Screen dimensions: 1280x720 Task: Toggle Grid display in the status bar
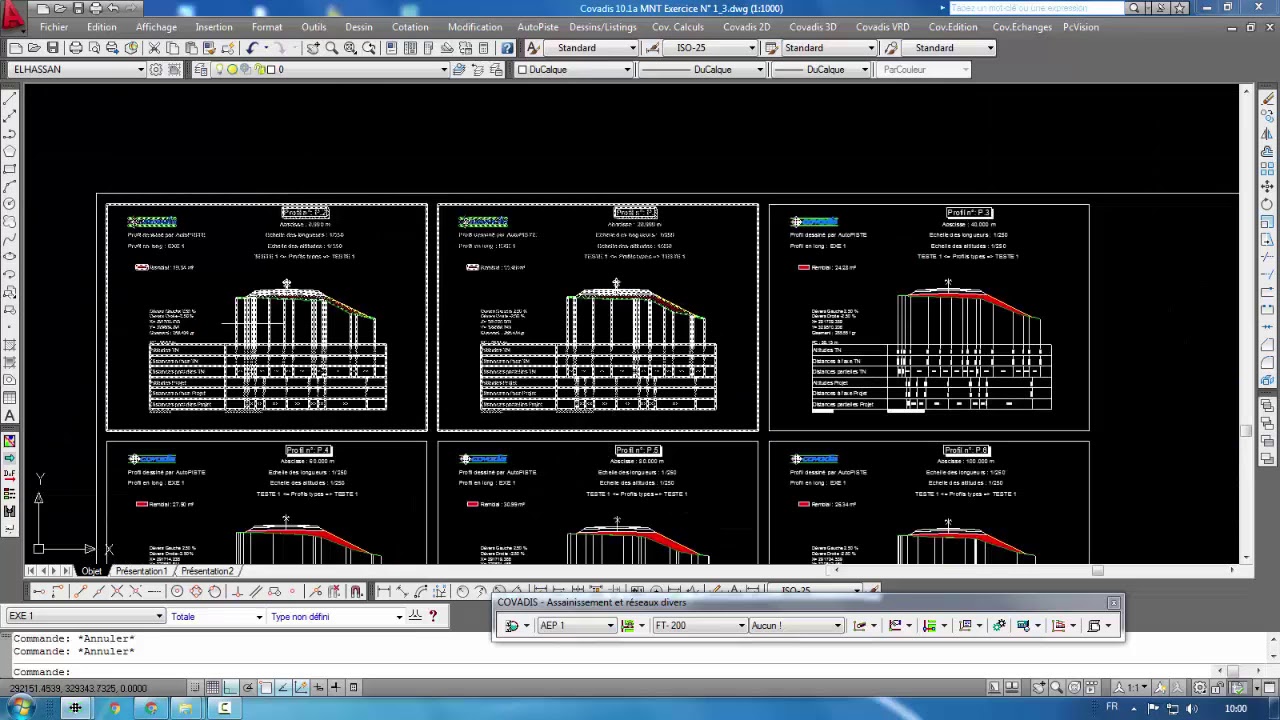(x=213, y=687)
